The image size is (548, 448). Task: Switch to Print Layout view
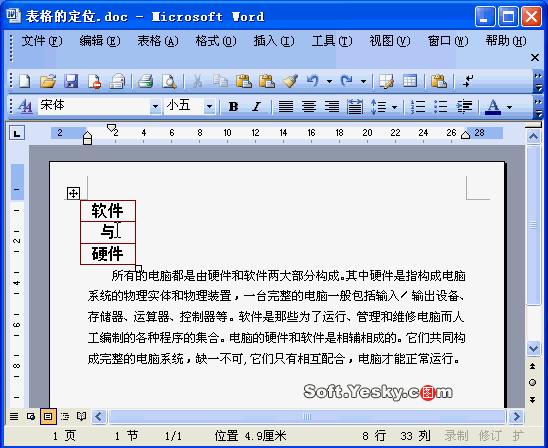pos(48,416)
